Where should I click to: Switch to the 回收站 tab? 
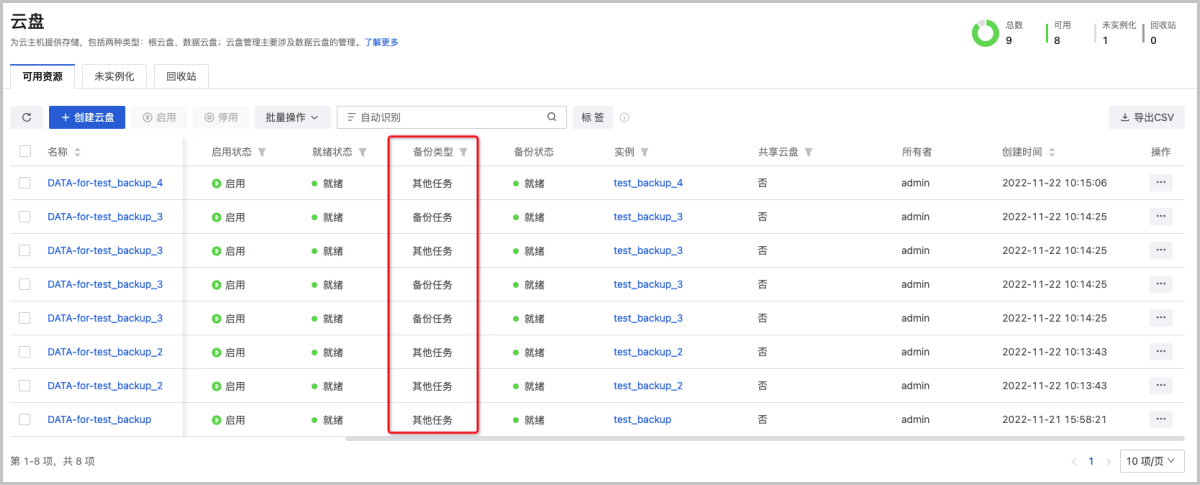pos(181,76)
